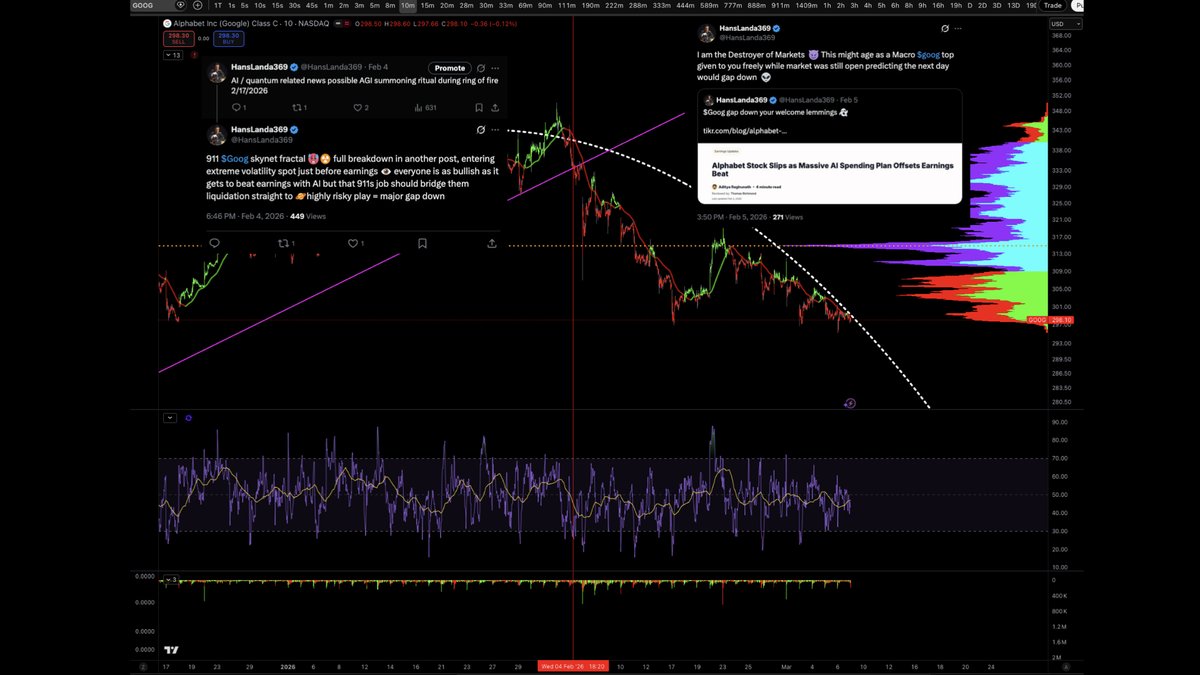Select the 1409m timeframe

click(x=806, y=5)
